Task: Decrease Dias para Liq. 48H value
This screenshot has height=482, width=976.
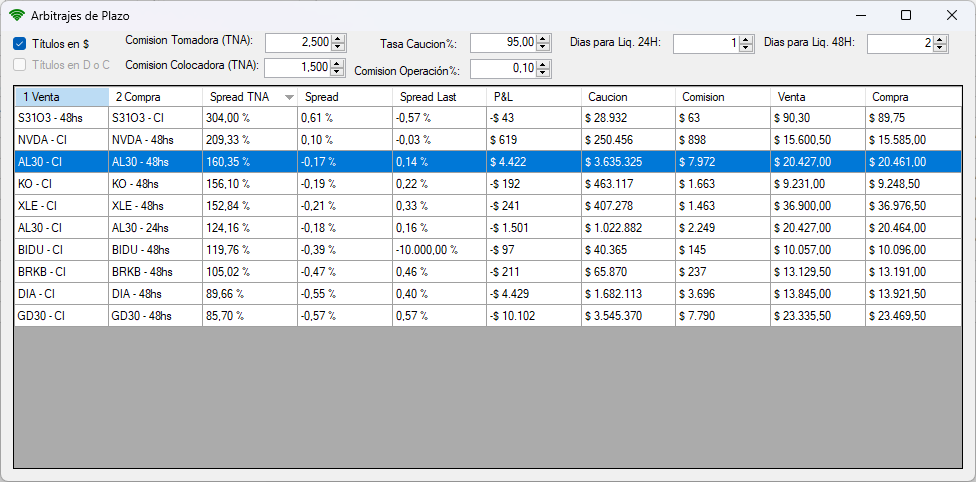Action: pos(940,47)
